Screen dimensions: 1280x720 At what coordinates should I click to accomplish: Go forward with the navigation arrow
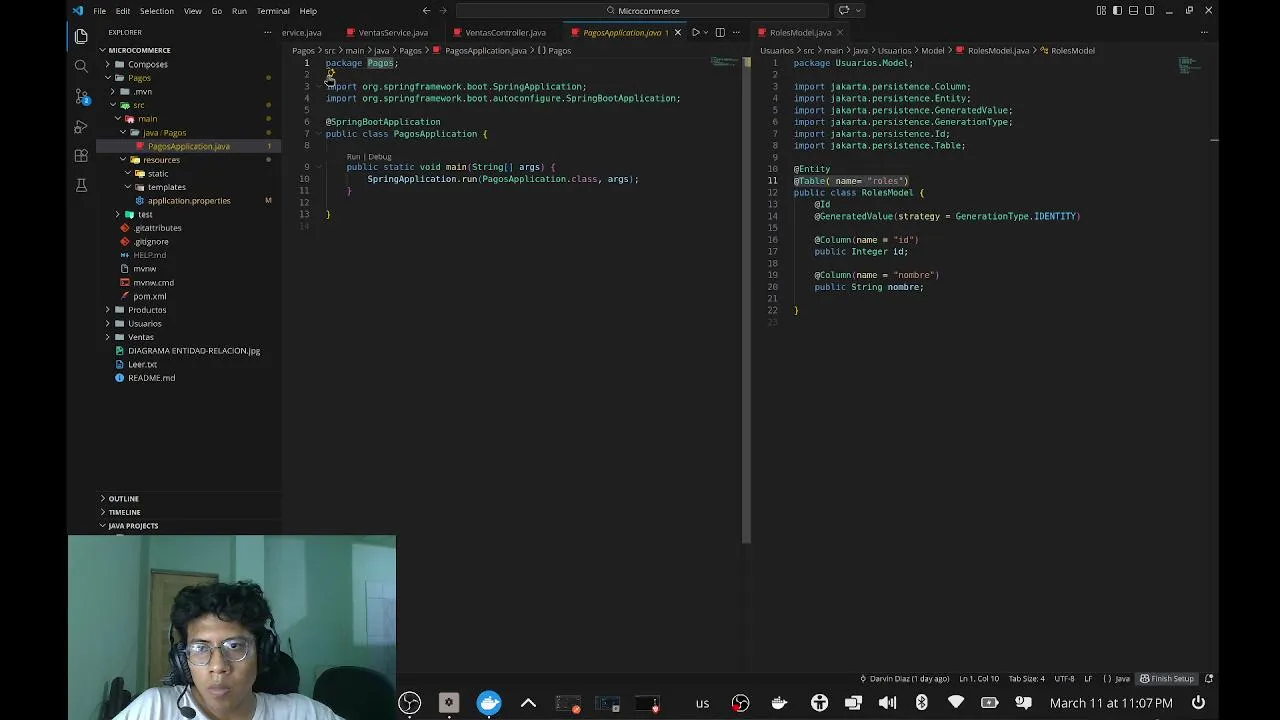tap(443, 10)
